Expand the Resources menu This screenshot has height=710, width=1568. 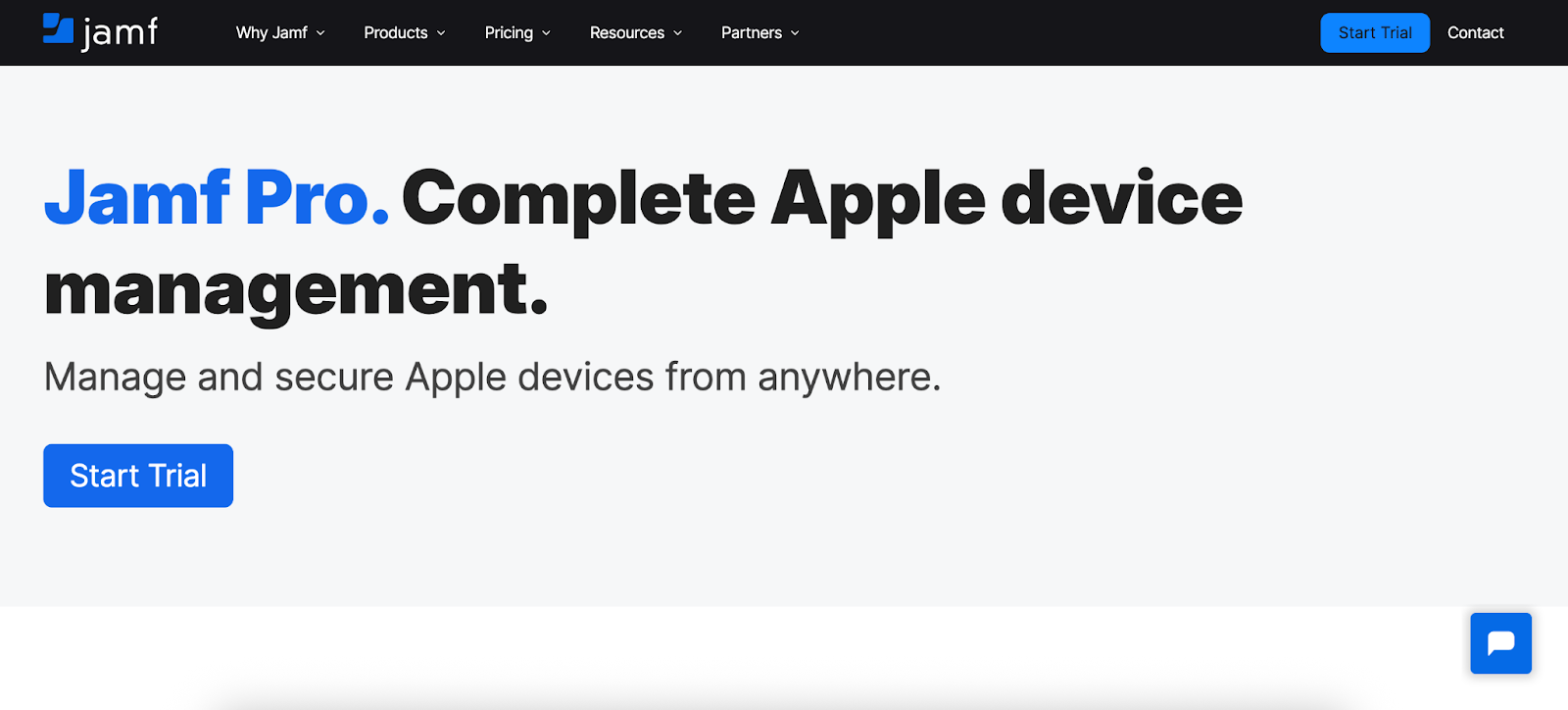(636, 32)
